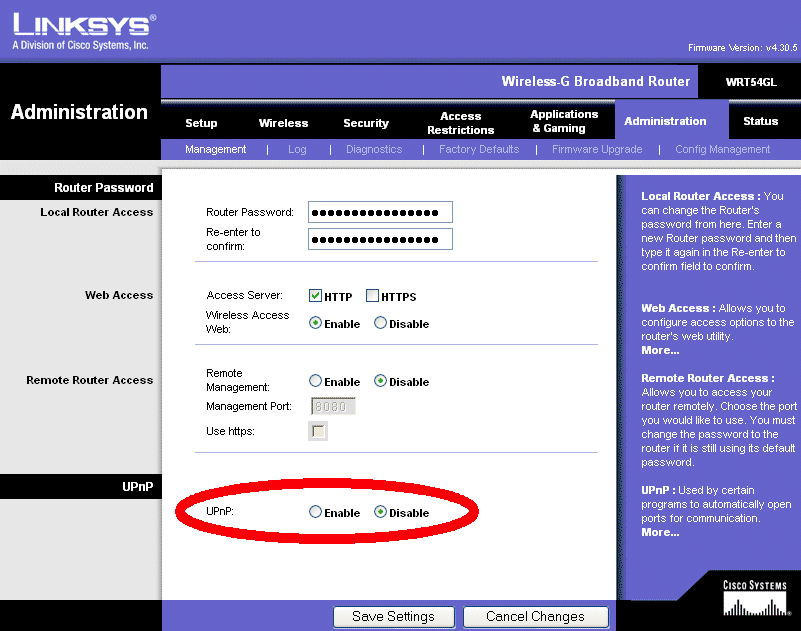Image resolution: width=801 pixels, height=631 pixels.
Task: Select Disable for Wireless Access Web
Action: 380,323
